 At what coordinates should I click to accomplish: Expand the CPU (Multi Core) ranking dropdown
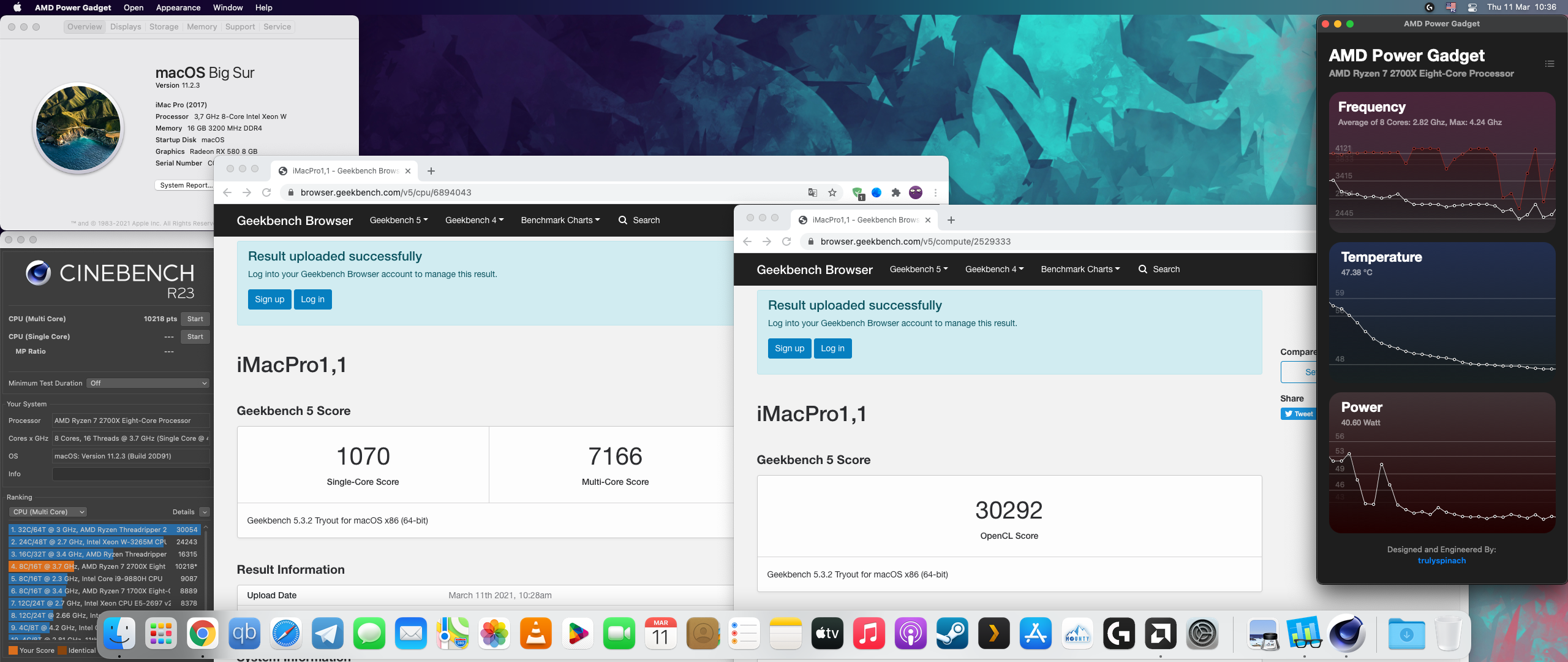tap(48, 512)
